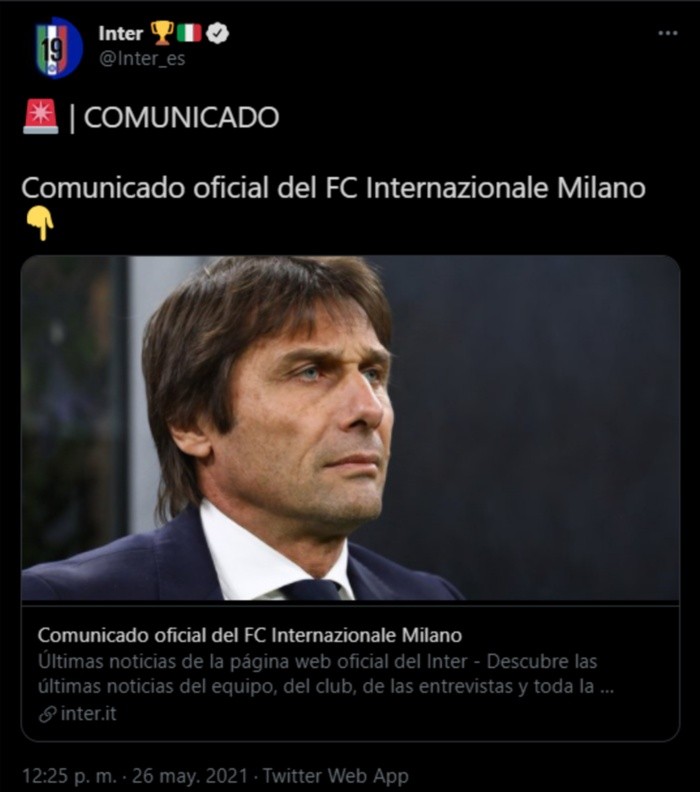Click the second line of the card description

point(326,686)
